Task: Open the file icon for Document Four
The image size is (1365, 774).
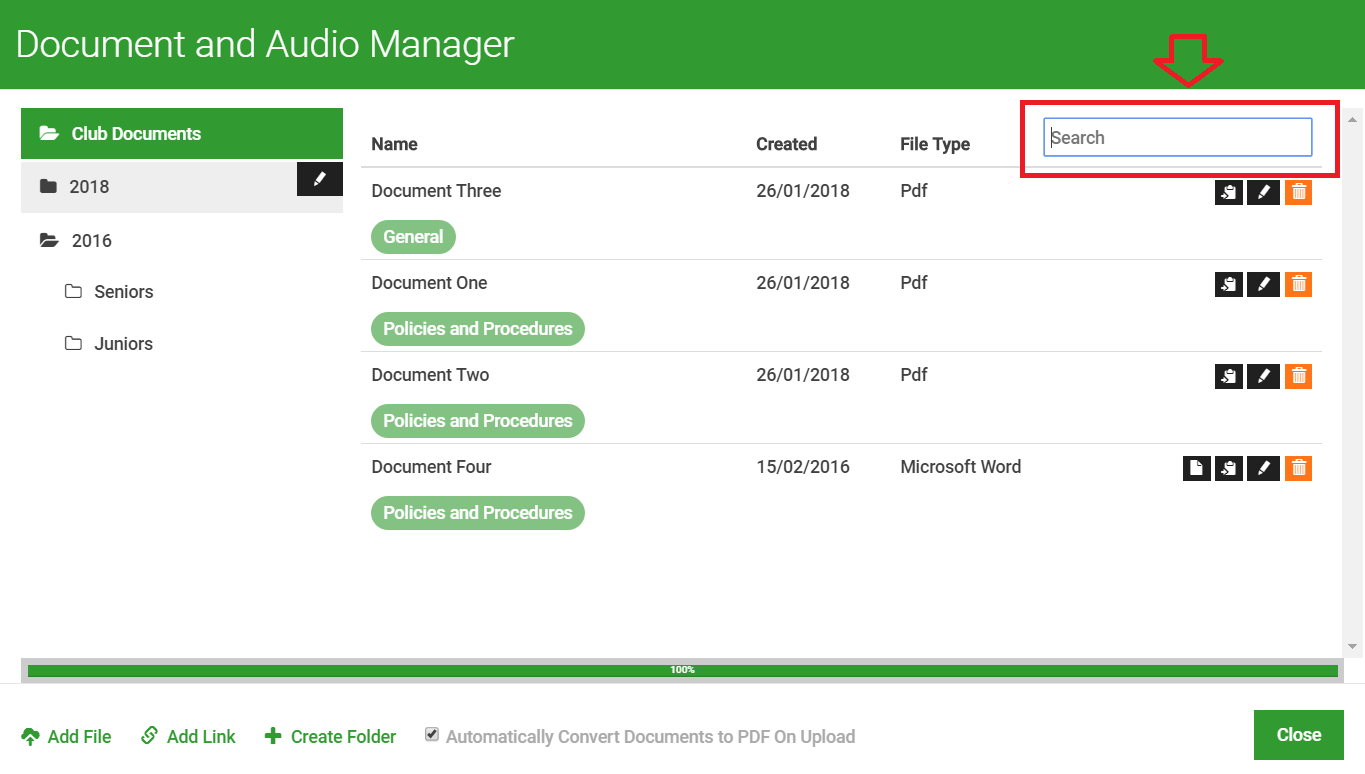Action: point(1196,468)
